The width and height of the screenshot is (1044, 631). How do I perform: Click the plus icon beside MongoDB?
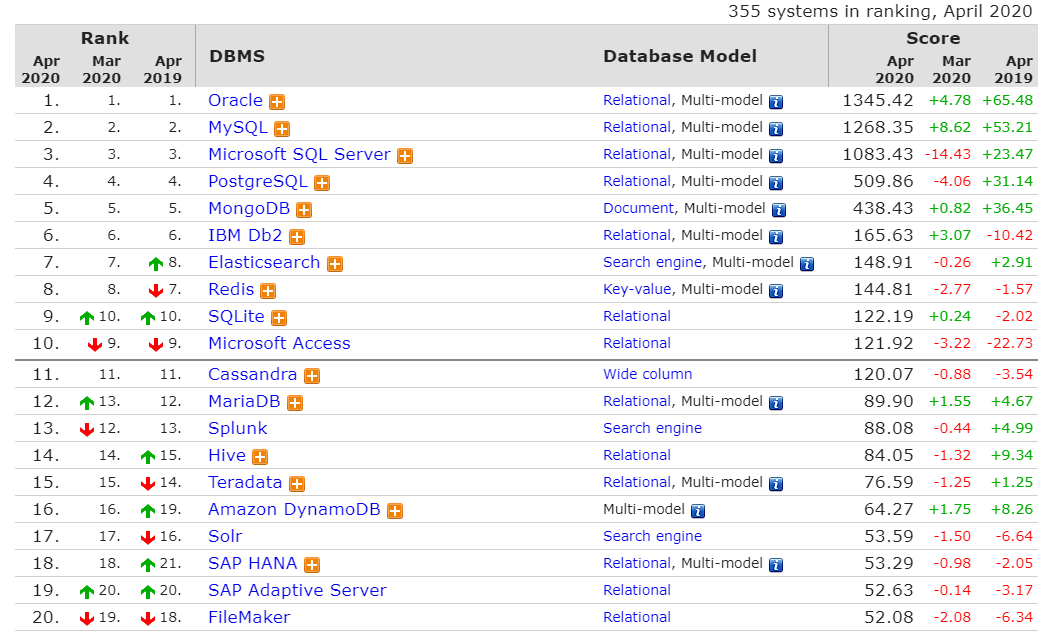[304, 210]
